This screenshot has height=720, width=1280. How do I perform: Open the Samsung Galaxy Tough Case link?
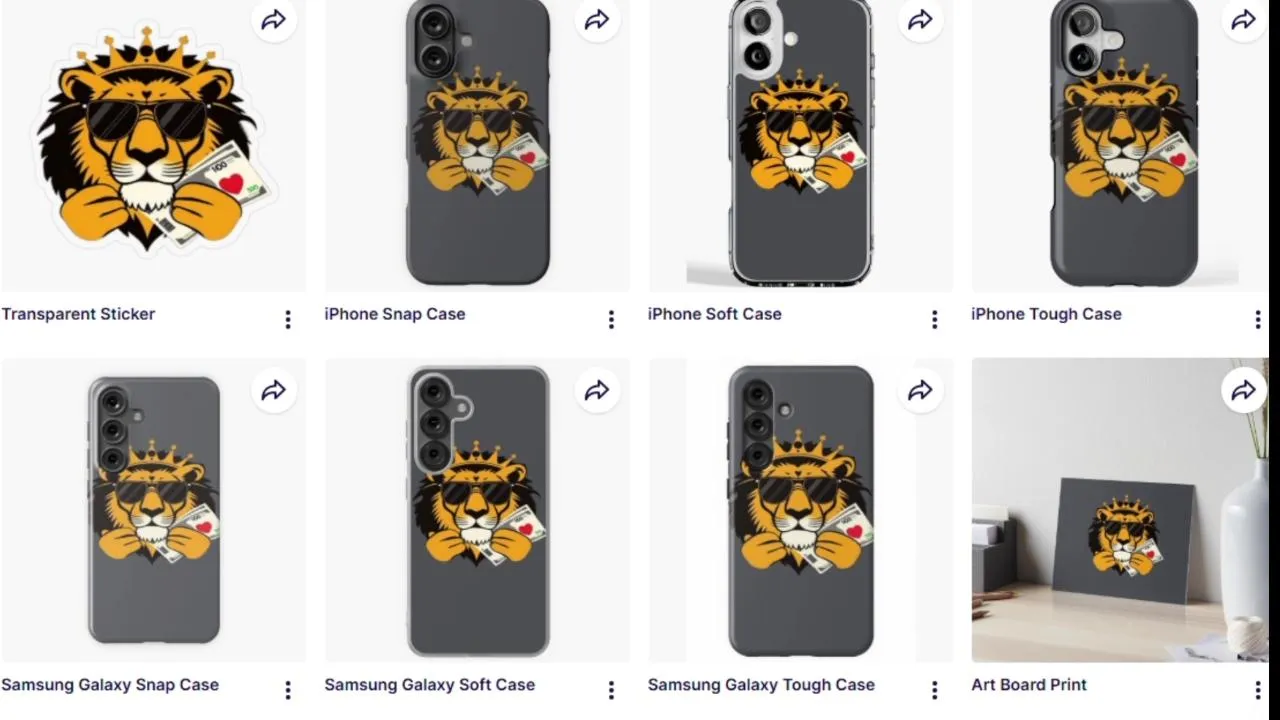[761, 685]
